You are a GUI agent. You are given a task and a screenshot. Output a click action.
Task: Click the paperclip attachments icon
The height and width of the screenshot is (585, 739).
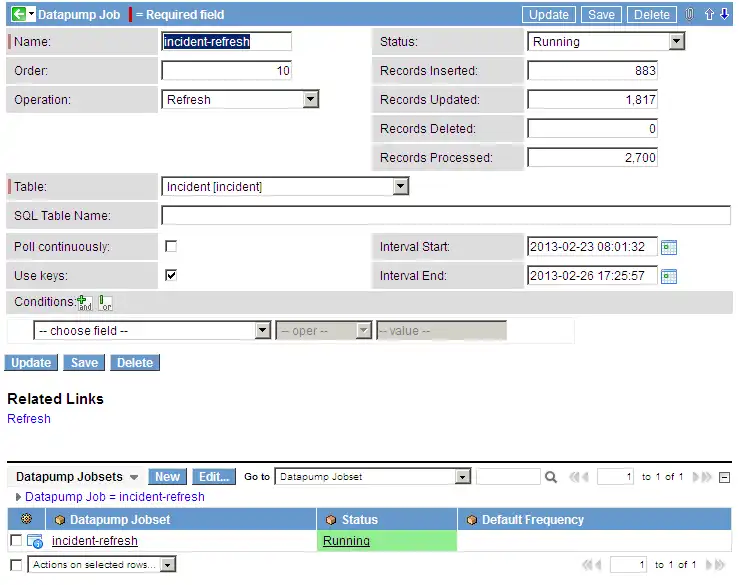[x=690, y=15]
